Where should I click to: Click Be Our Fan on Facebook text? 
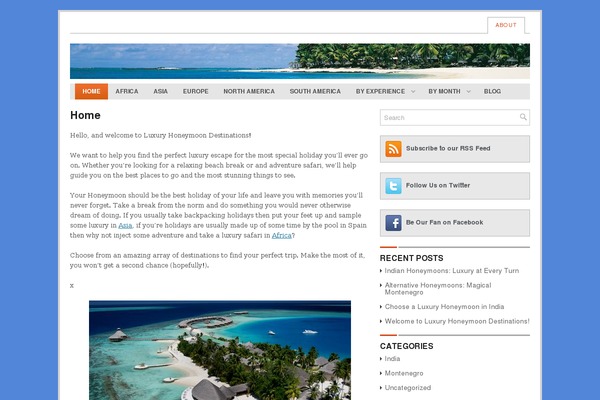(444, 222)
